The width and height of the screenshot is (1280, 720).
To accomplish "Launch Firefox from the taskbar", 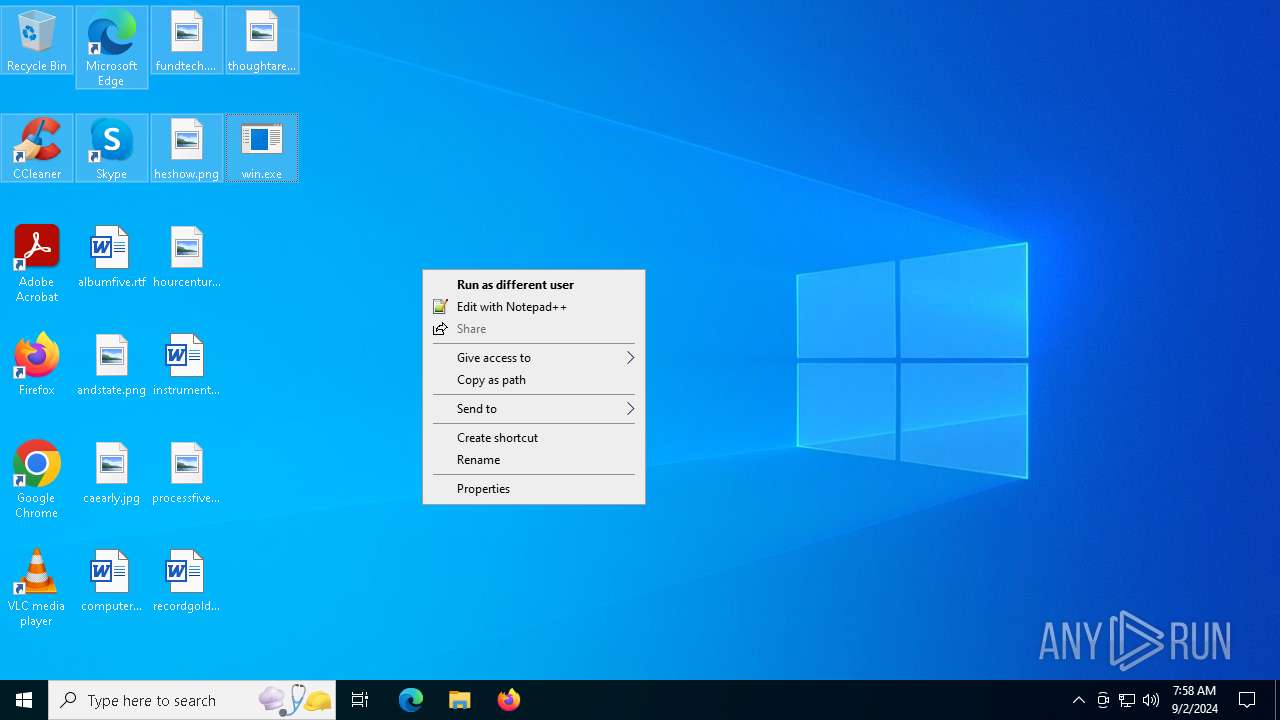I will click(509, 700).
